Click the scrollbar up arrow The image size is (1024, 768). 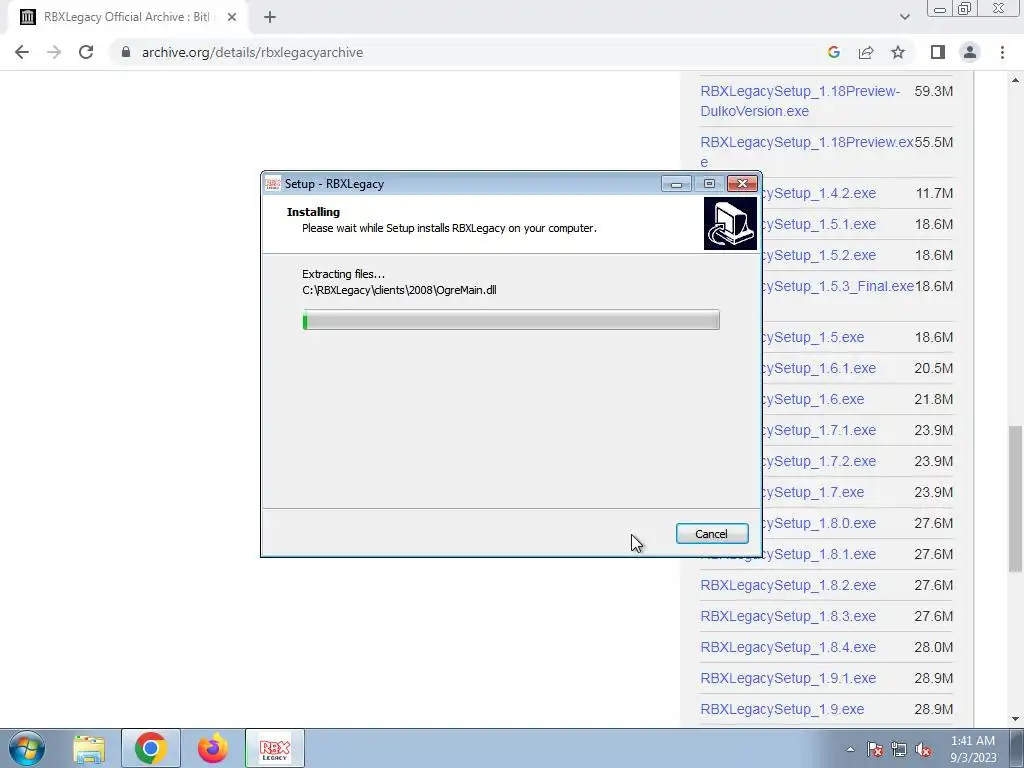(x=1015, y=80)
